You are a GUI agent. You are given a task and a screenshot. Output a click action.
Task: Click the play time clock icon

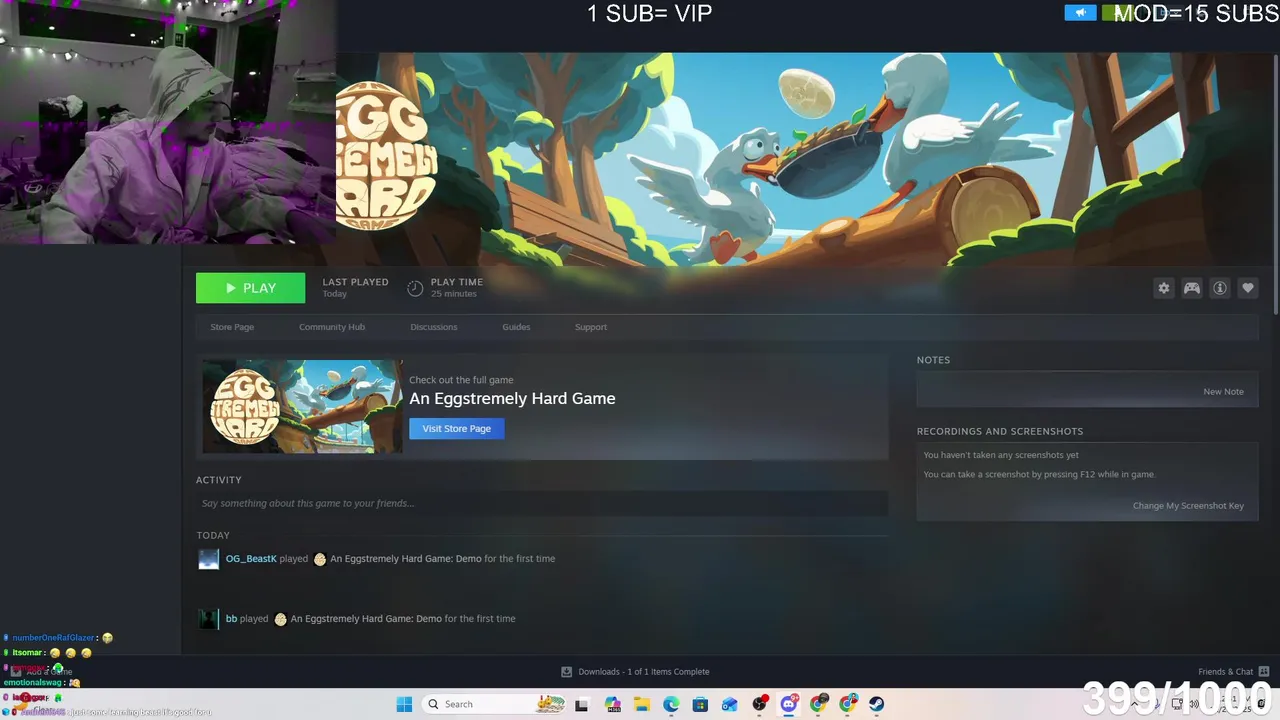click(x=415, y=288)
